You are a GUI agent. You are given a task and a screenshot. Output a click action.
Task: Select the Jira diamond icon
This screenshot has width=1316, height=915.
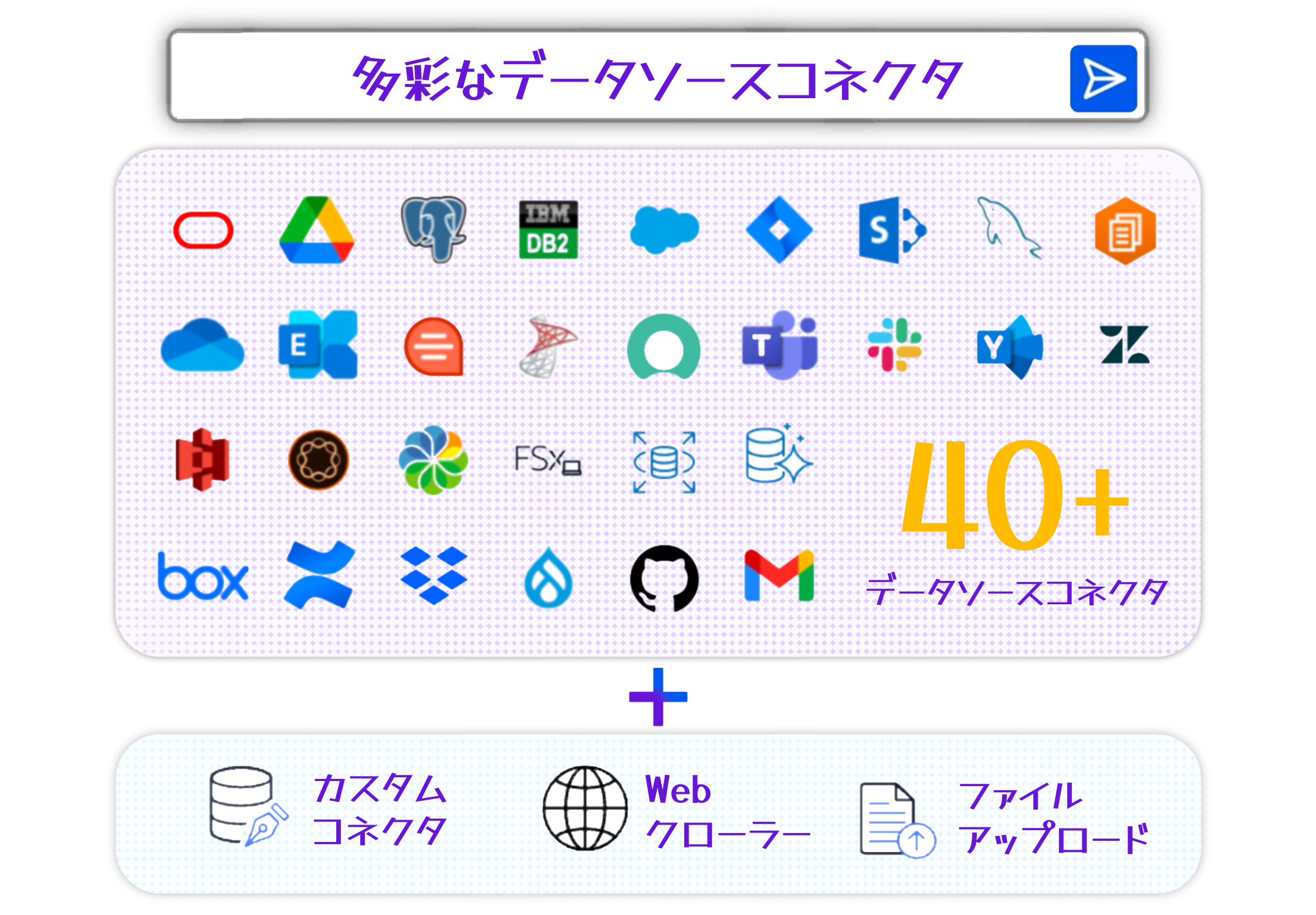tap(779, 230)
